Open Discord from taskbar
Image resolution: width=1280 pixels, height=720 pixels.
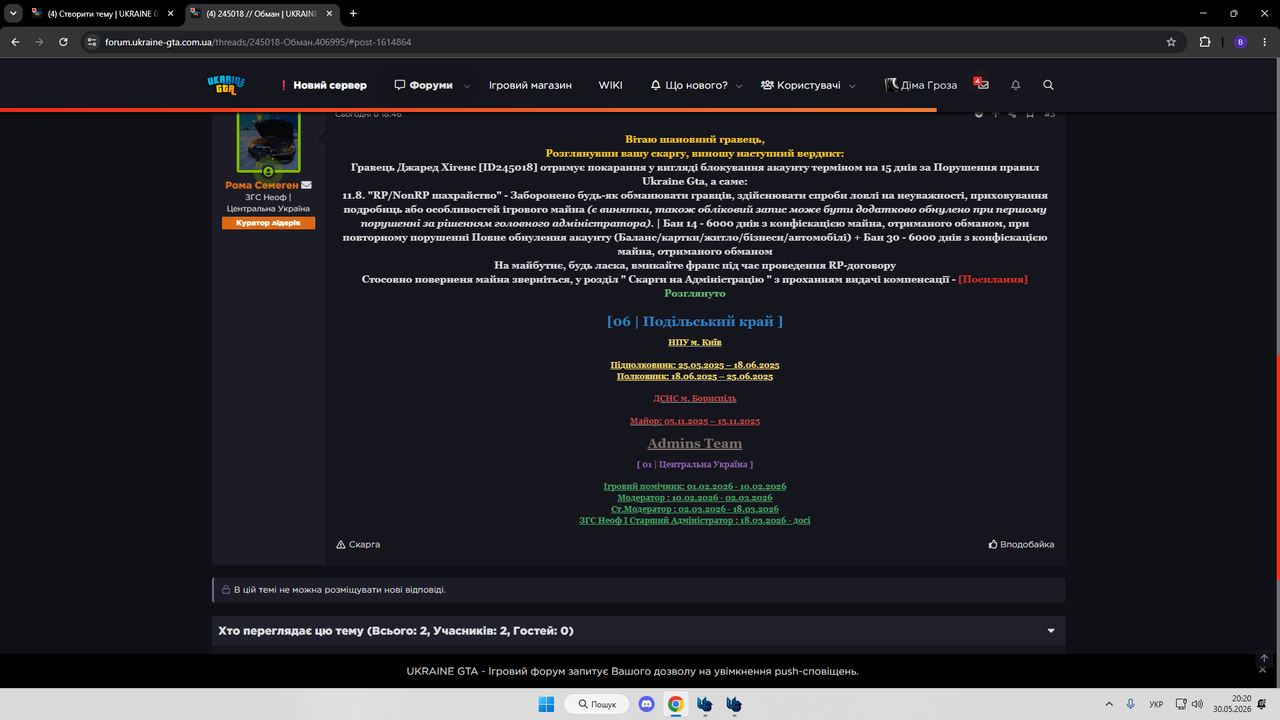(646, 704)
